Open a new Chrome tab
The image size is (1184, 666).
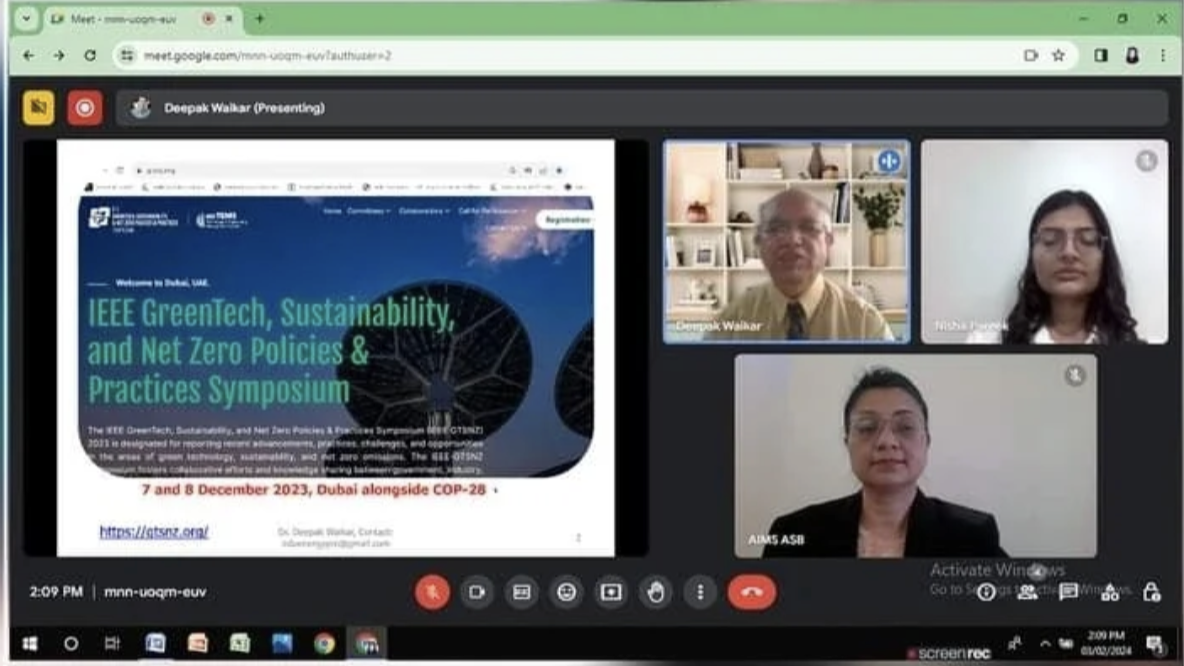tap(260, 19)
